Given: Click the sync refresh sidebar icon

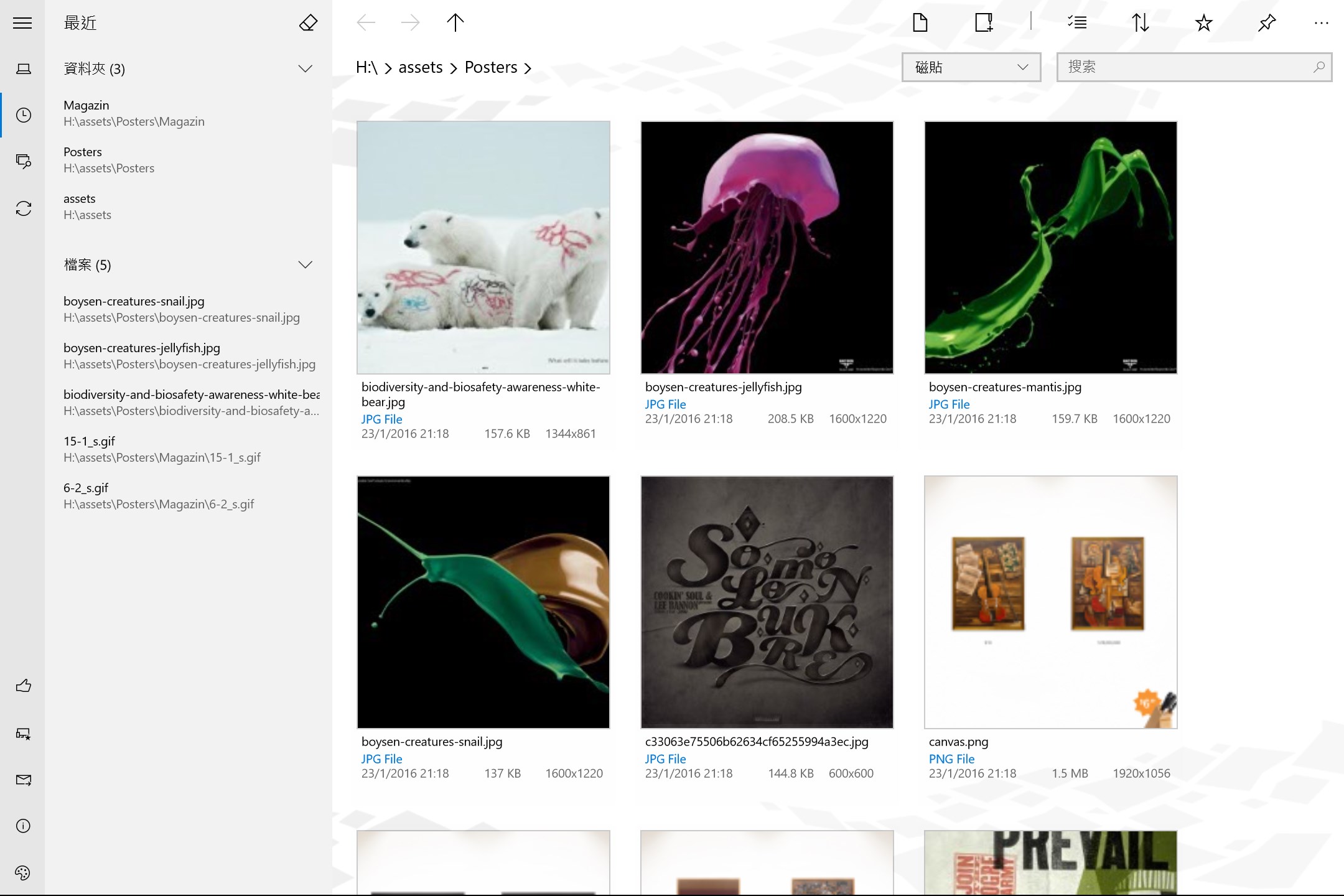Looking at the screenshot, I should point(23,208).
